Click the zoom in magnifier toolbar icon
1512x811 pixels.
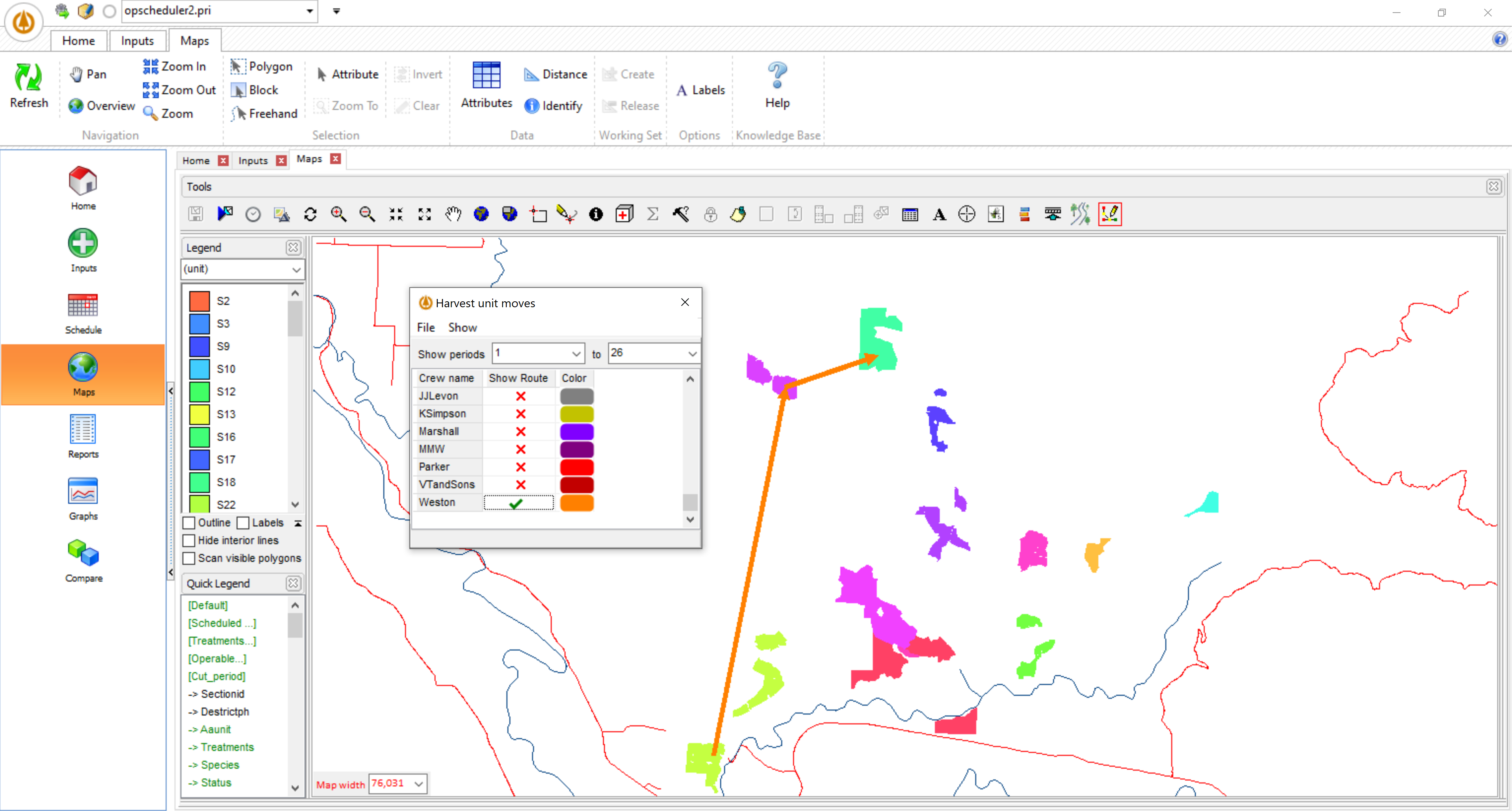339,214
